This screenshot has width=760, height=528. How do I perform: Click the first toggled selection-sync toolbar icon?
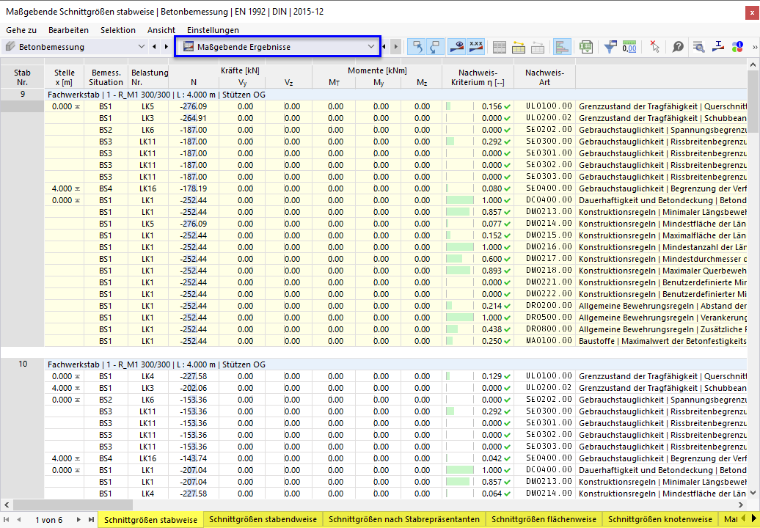(x=417, y=47)
